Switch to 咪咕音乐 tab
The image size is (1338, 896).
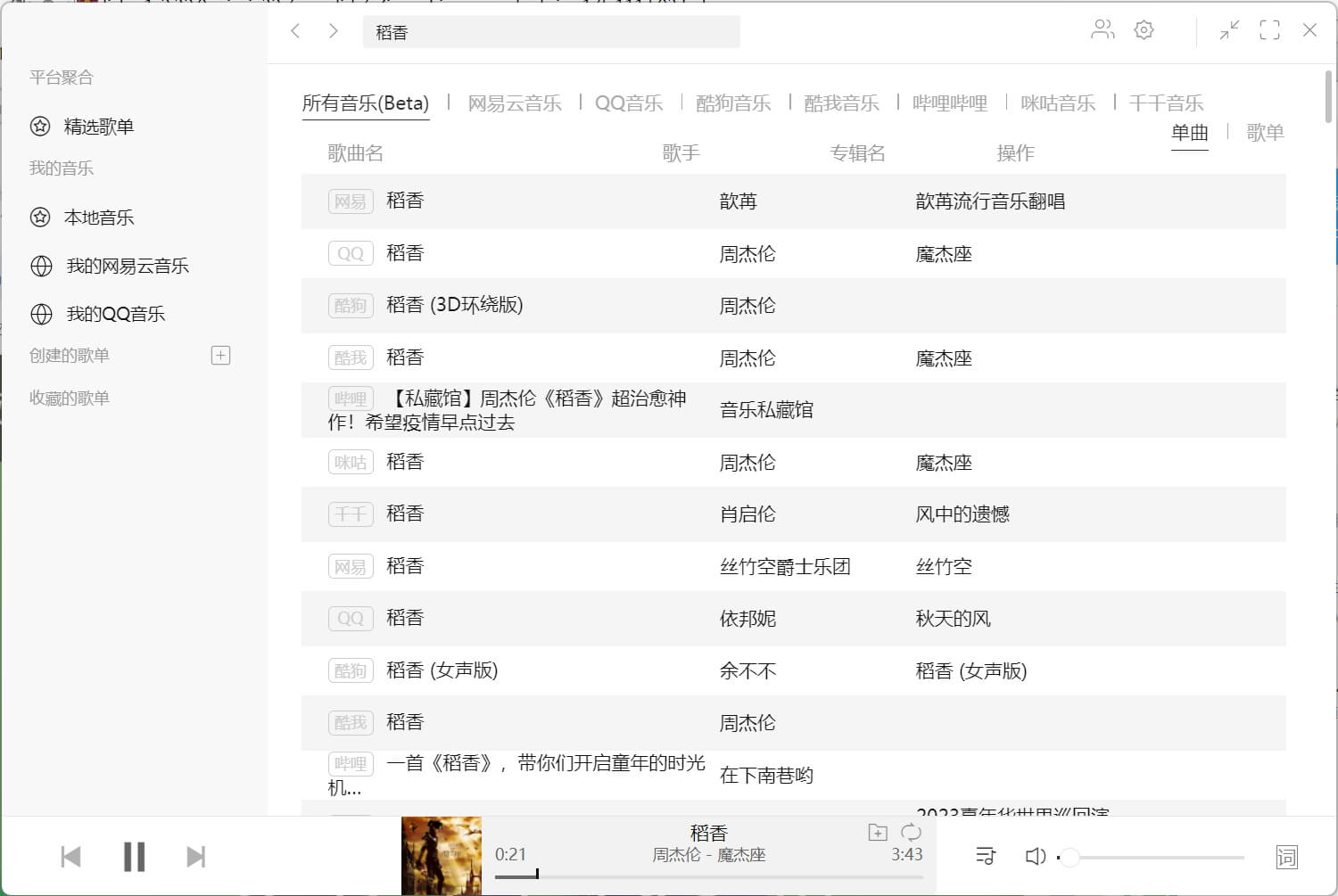[1058, 103]
